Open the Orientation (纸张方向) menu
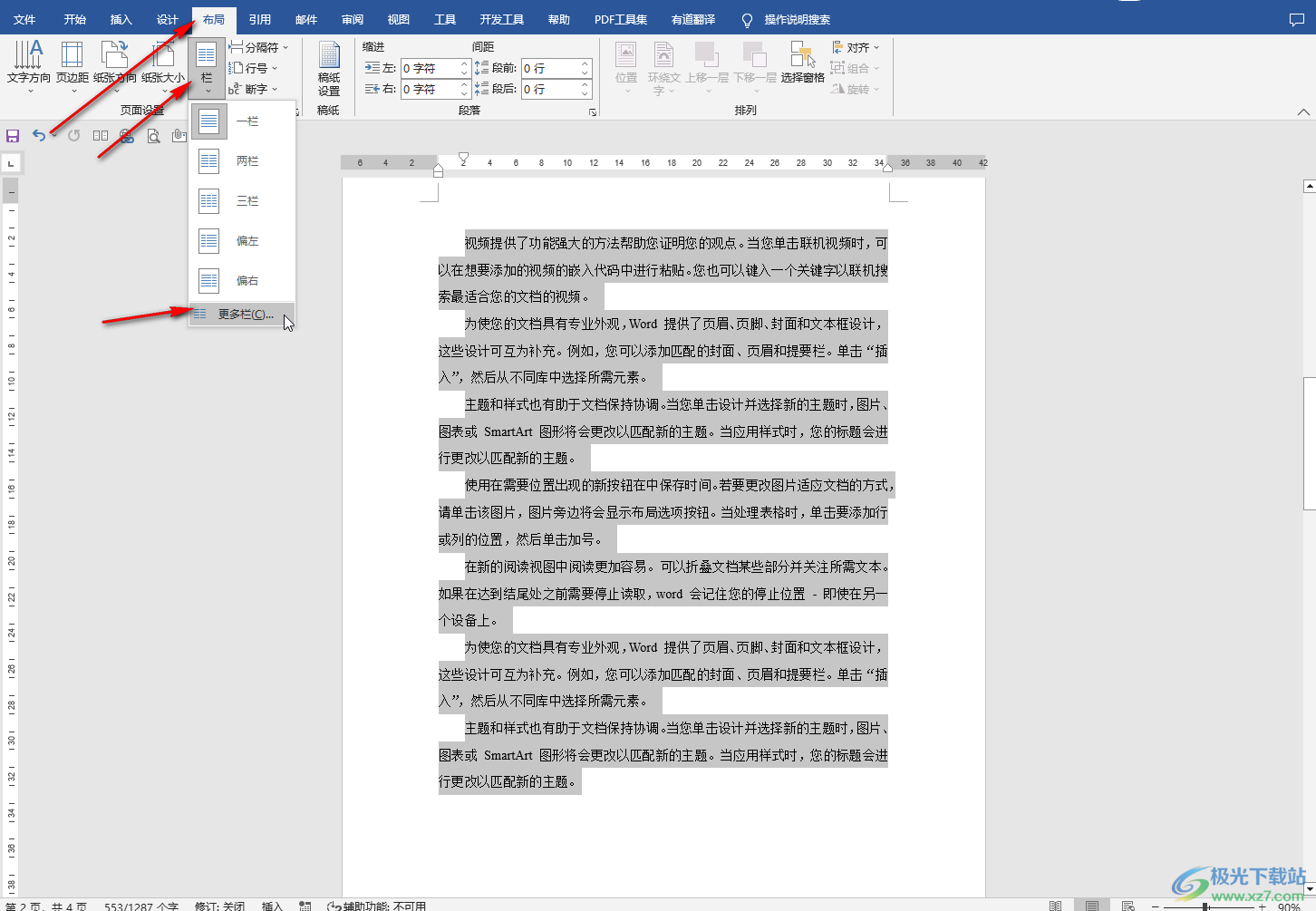Screen dimensions: 1316x911 point(114,66)
